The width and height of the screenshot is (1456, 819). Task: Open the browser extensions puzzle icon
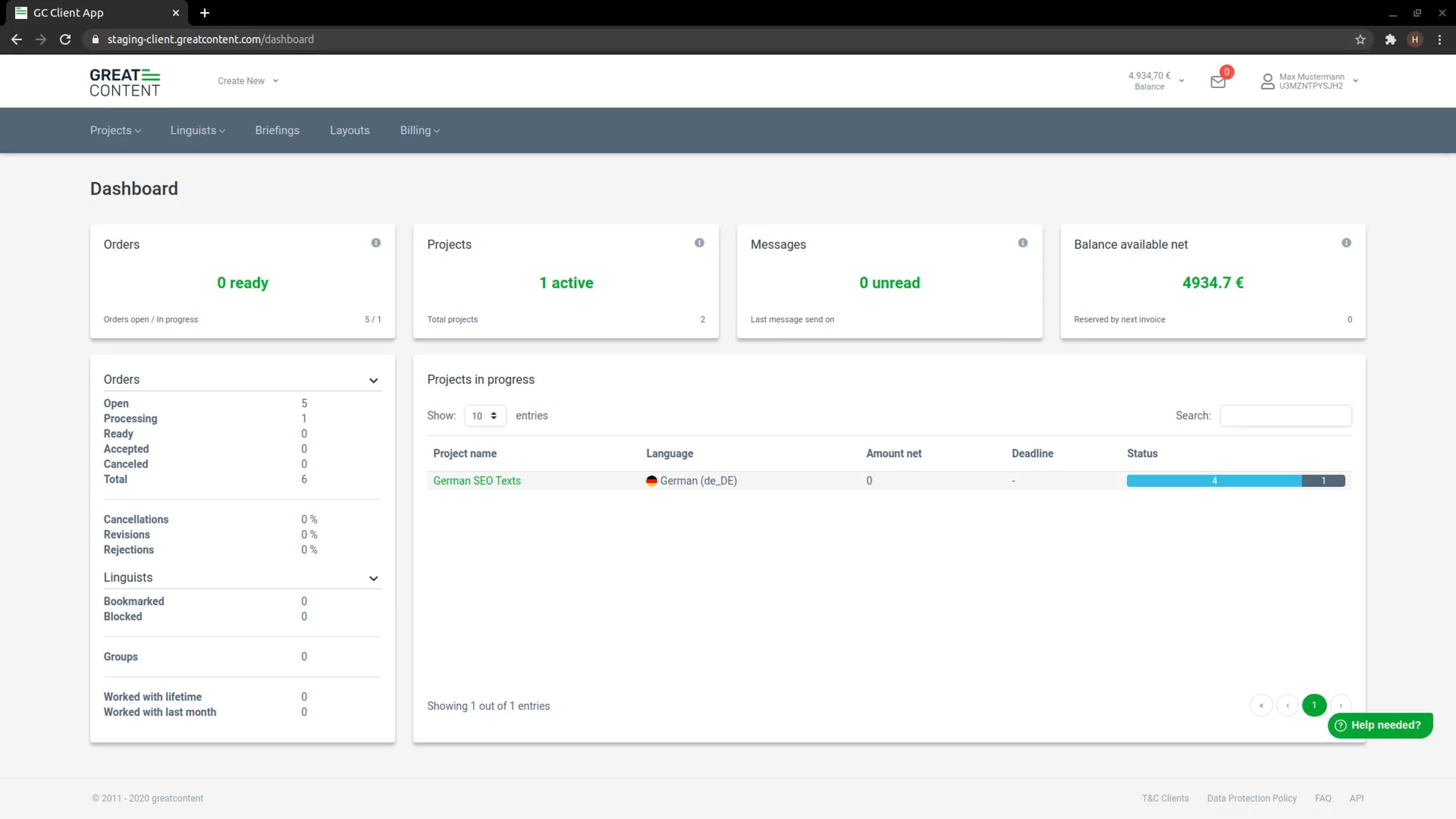click(x=1390, y=39)
